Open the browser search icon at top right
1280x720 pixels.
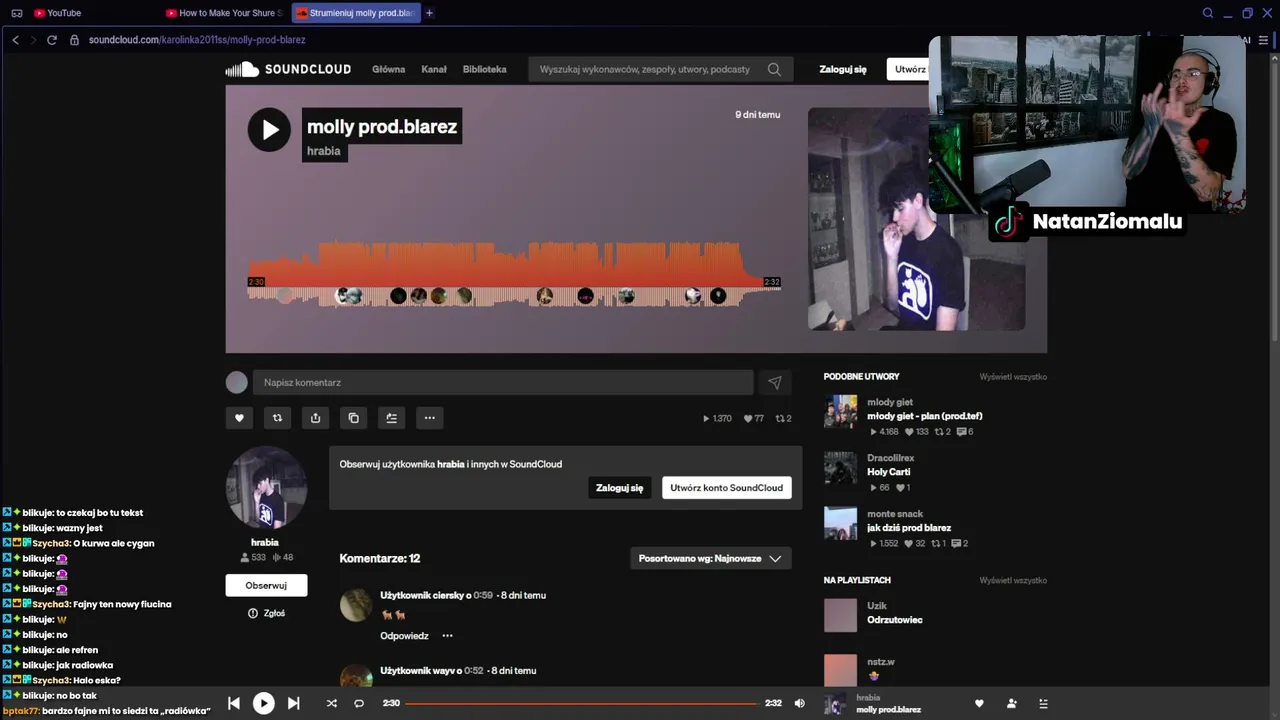pos(1208,13)
